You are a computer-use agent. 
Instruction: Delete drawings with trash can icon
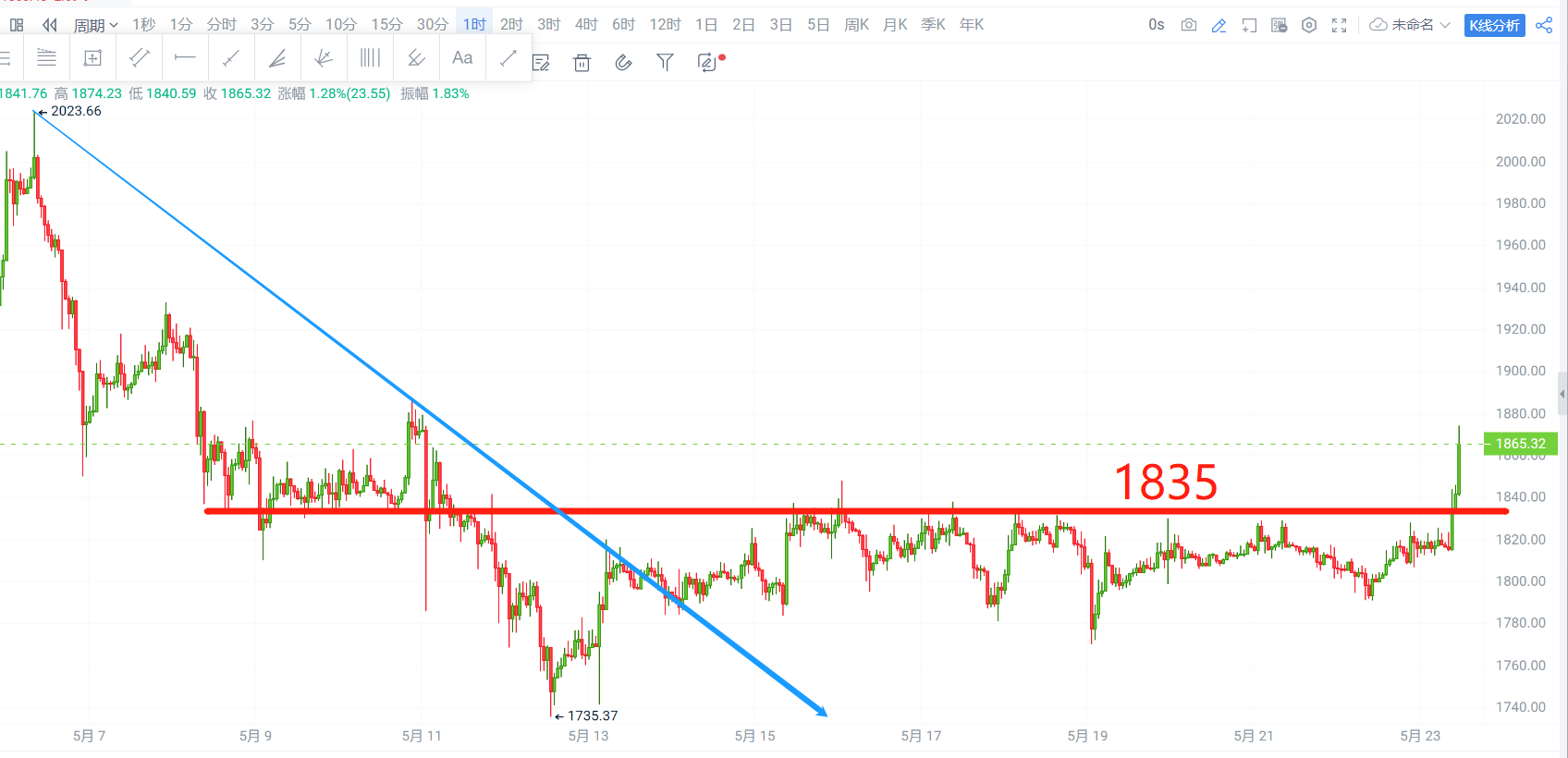tap(582, 63)
